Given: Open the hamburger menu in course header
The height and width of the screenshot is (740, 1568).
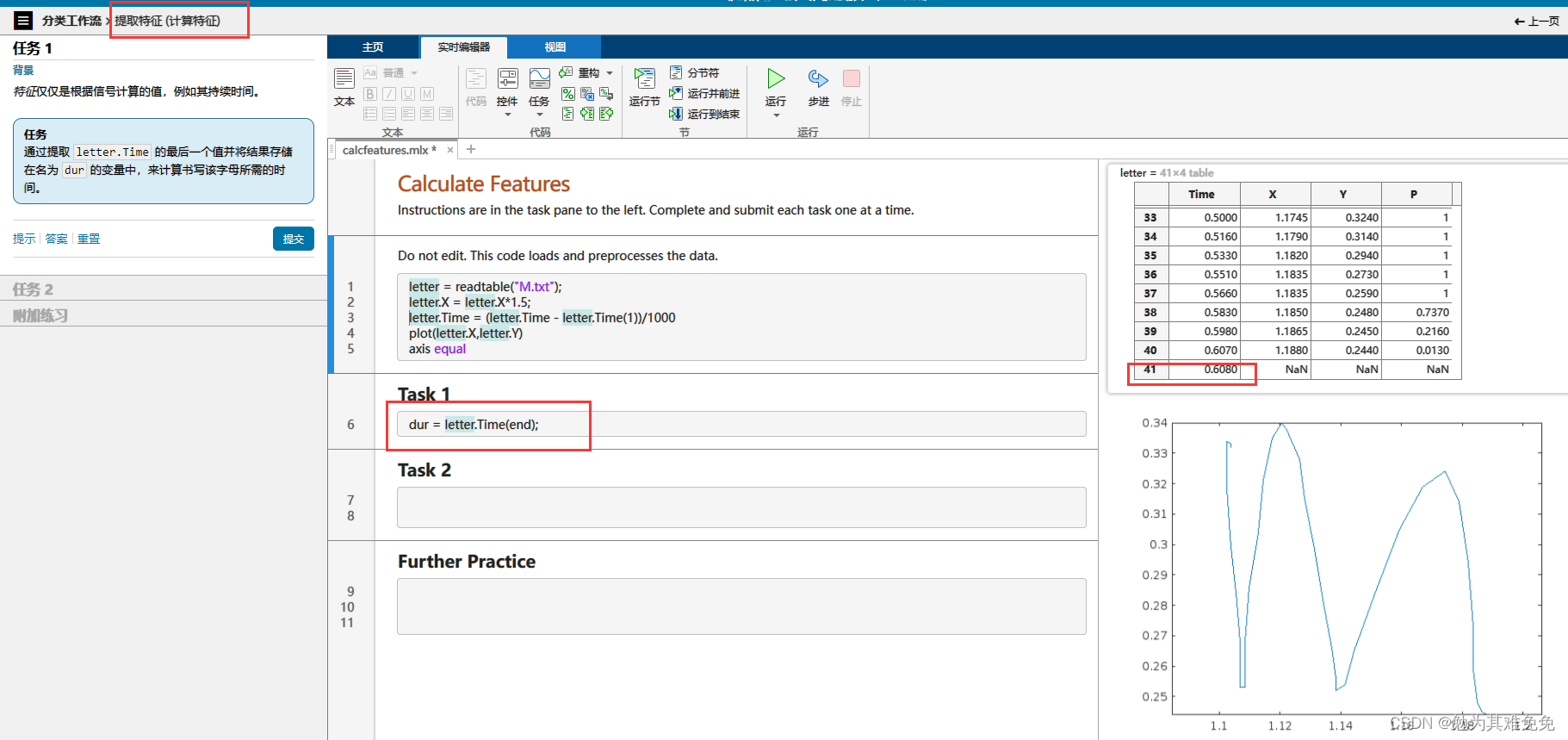Looking at the screenshot, I should pyautogui.click(x=23, y=21).
